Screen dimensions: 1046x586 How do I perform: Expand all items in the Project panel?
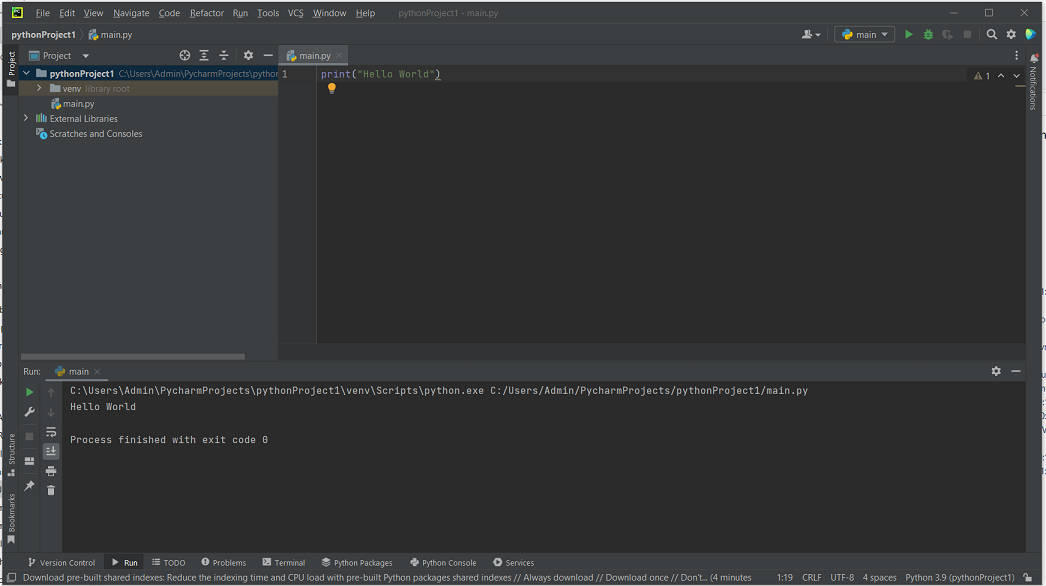(x=204, y=55)
